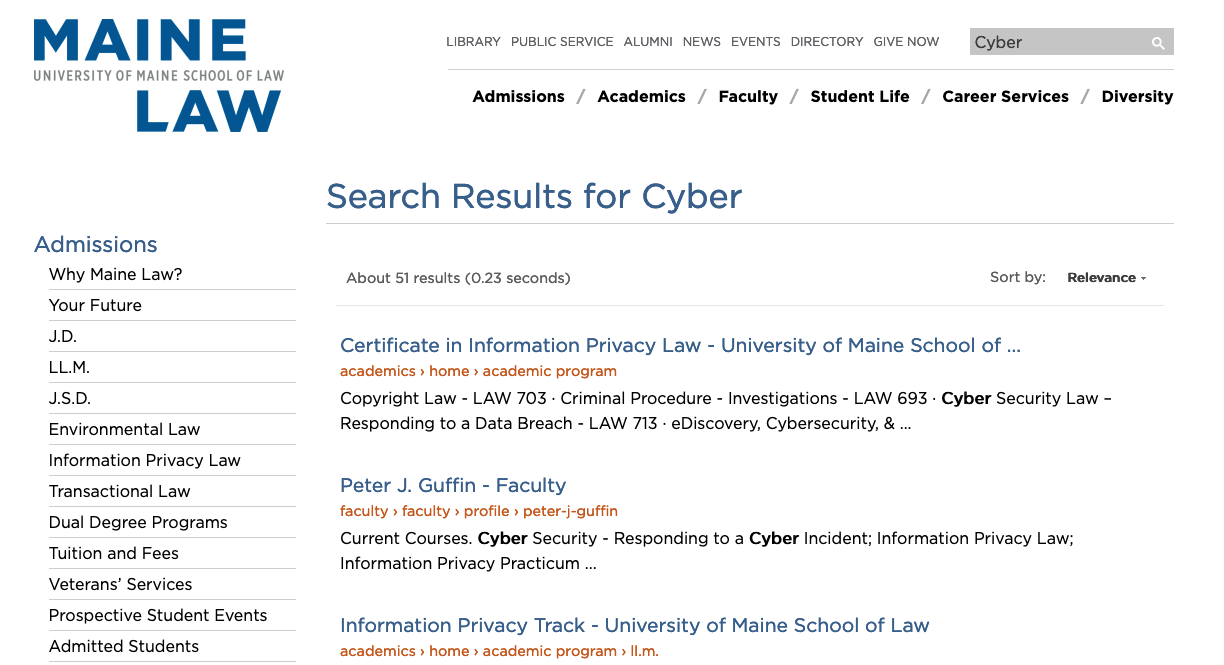Click the 'faculty › faculty › profile › peter-j-guffin' breadcrumb
Image resolution: width=1224 pixels, height=665 pixels.
[x=479, y=511]
